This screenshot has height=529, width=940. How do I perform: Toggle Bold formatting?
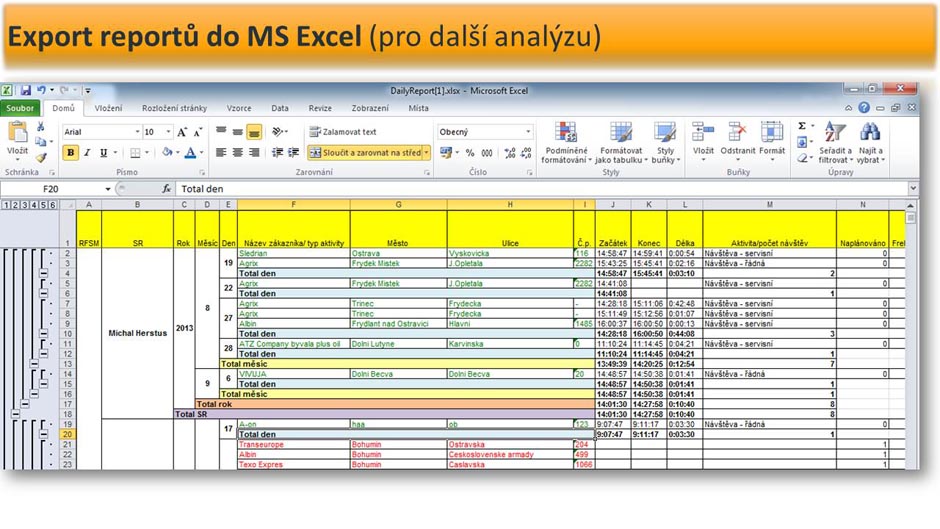(71, 153)
